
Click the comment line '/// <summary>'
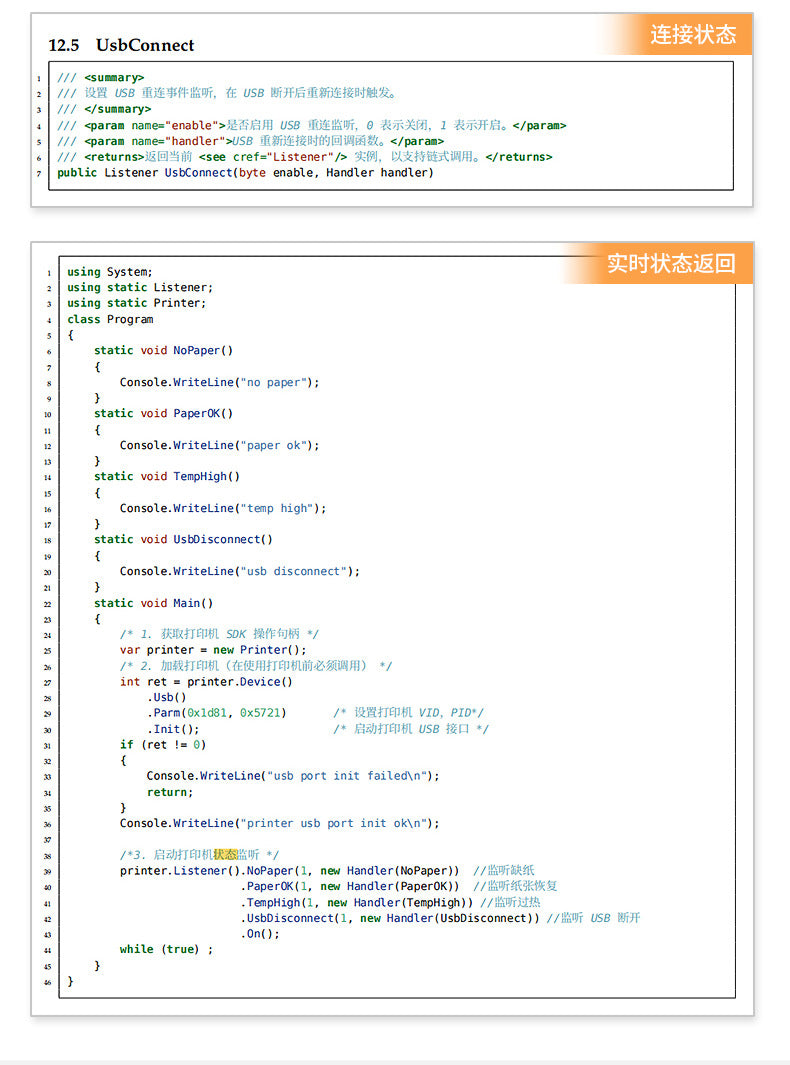pyautogui.click(x=101, y=77)
